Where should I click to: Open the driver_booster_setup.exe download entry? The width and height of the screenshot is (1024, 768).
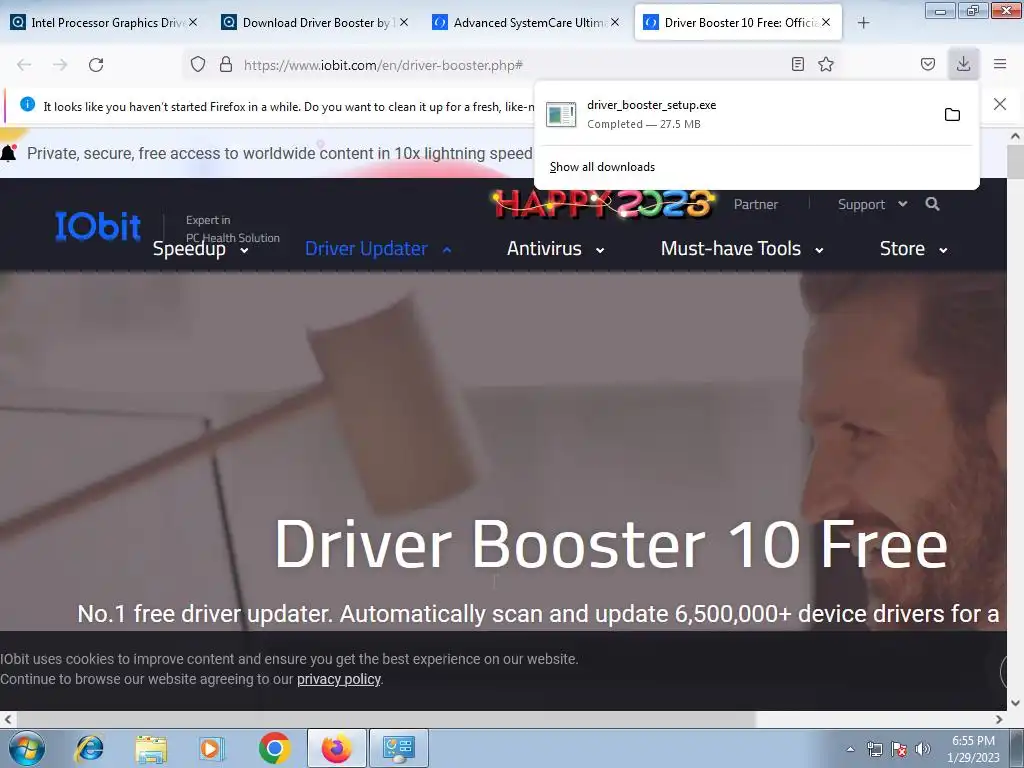tap(735, 114)
